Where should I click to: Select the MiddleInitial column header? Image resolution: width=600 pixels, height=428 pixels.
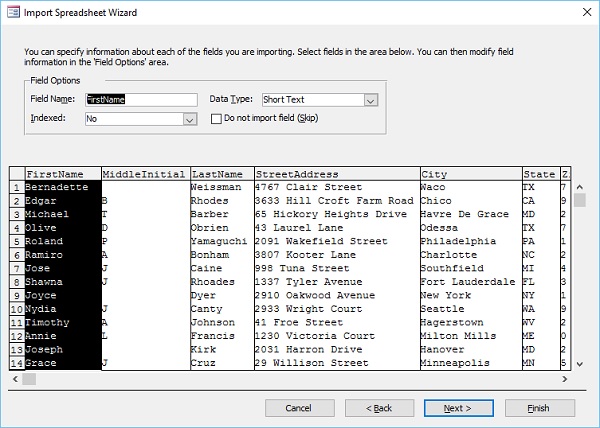(144, 174)
